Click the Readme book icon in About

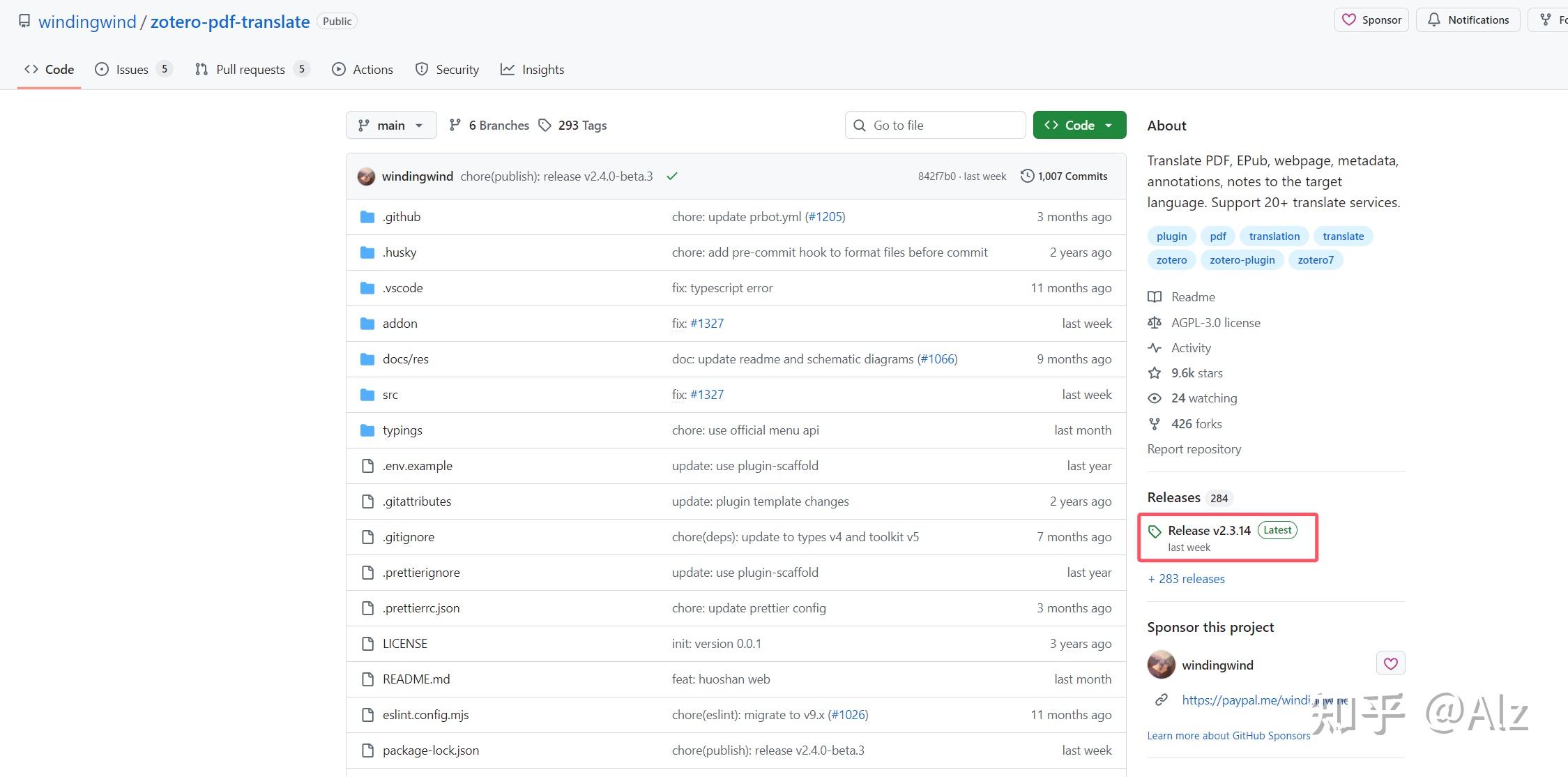[1155, 297]
